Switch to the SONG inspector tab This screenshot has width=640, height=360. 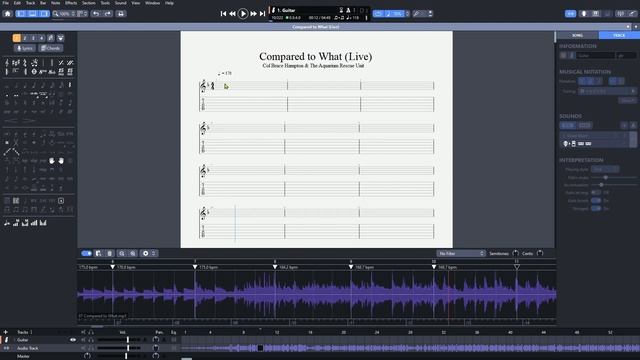tap(577, 36)
